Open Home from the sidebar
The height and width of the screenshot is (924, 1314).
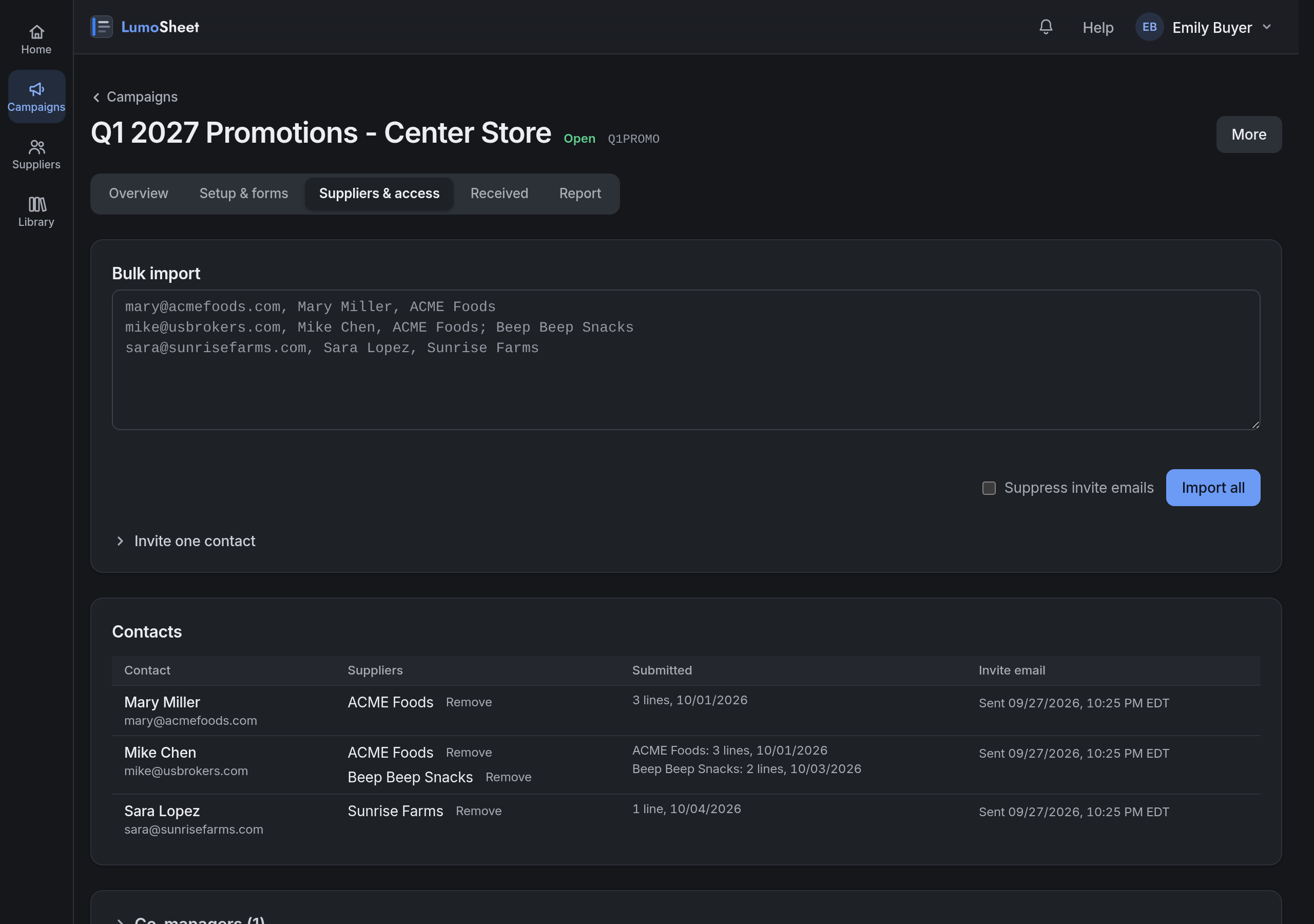point(36,40)
